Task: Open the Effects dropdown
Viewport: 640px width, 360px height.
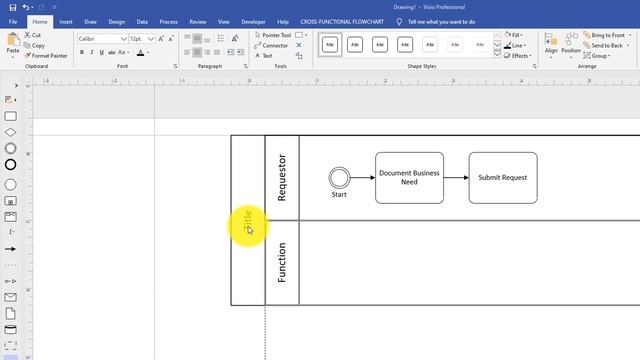Action: pos(518,56)
